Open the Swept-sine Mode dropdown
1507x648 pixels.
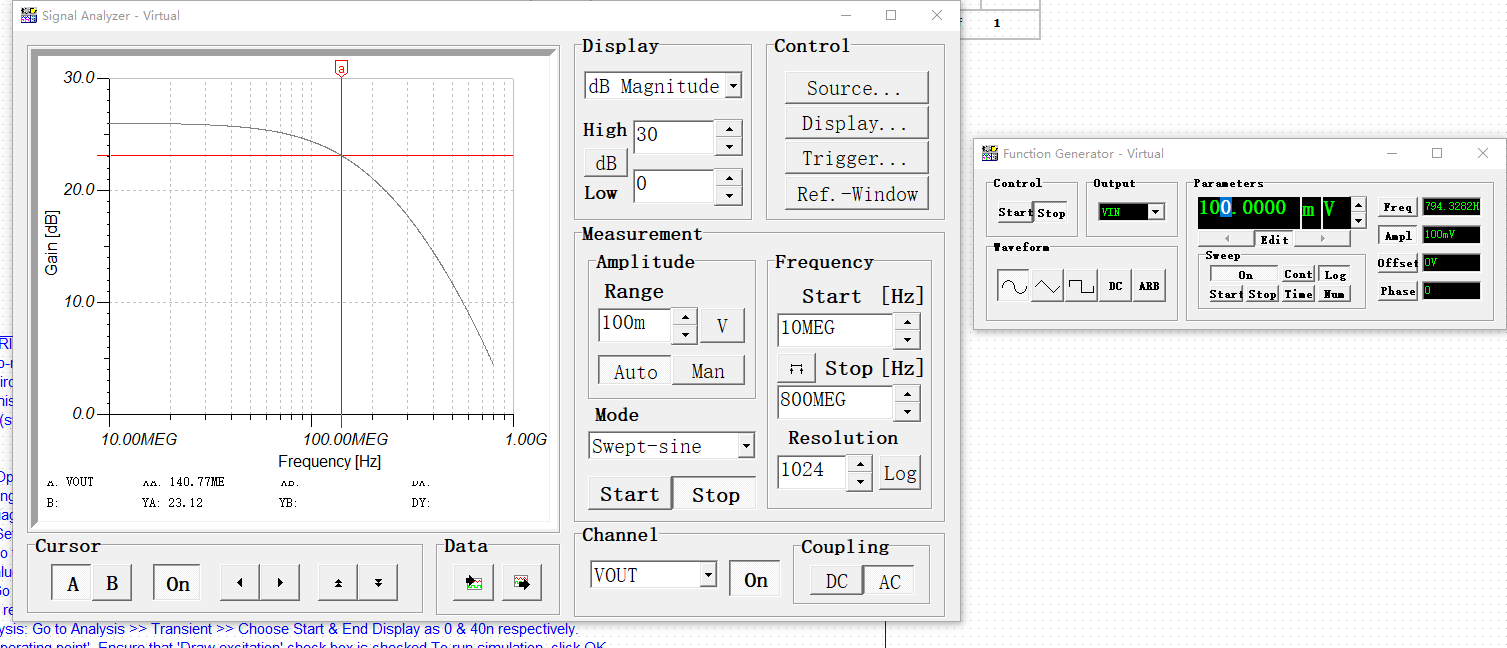745,446
